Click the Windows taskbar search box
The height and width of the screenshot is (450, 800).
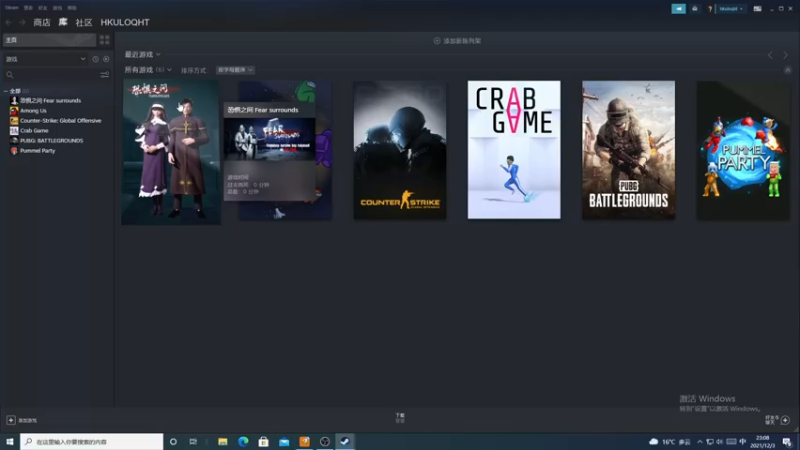click(92, 442)
